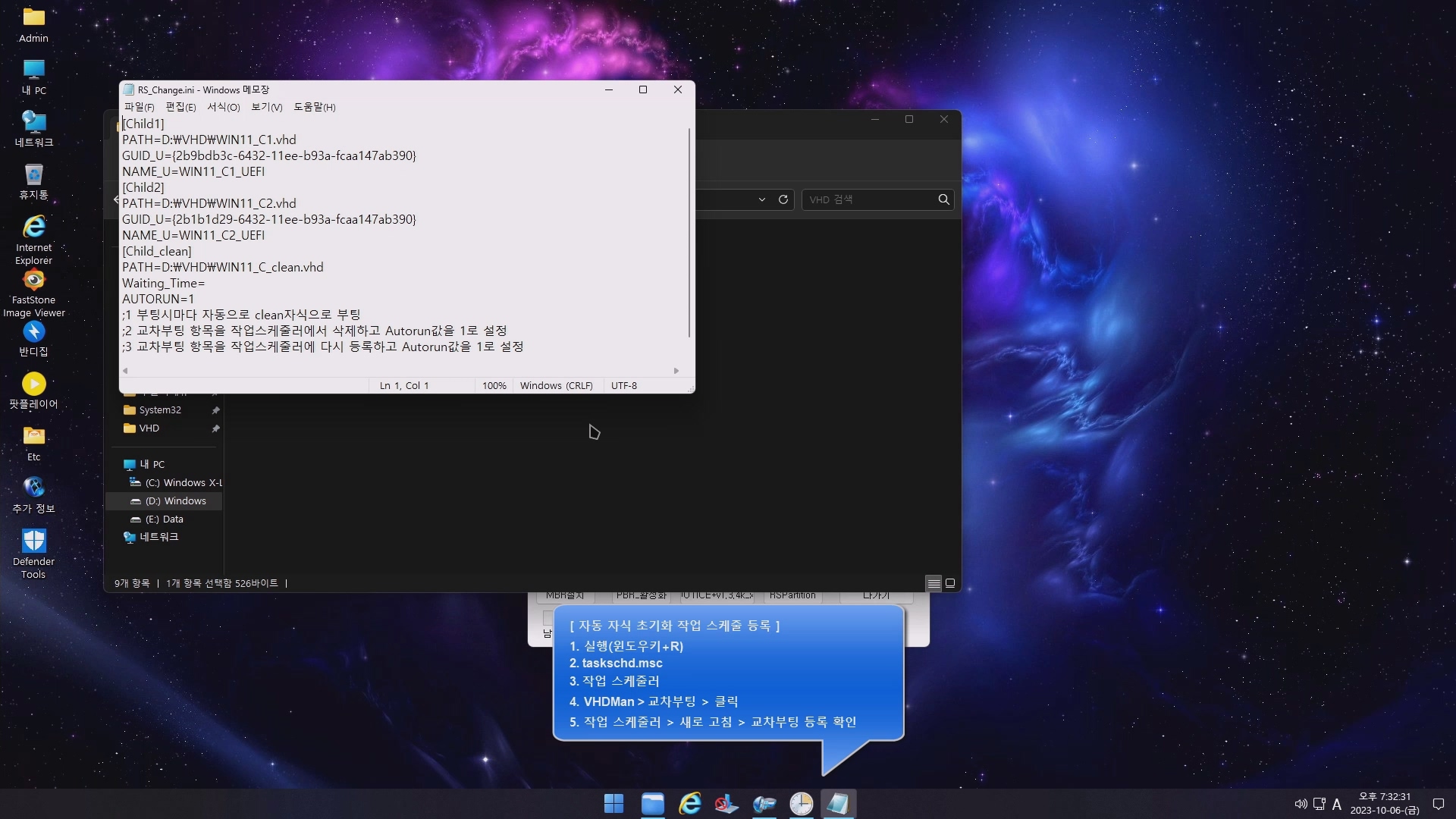Open the 휴지통 recycle bin icon
The height and width of the screenshot is (819, 1456).
pos(33,181)
